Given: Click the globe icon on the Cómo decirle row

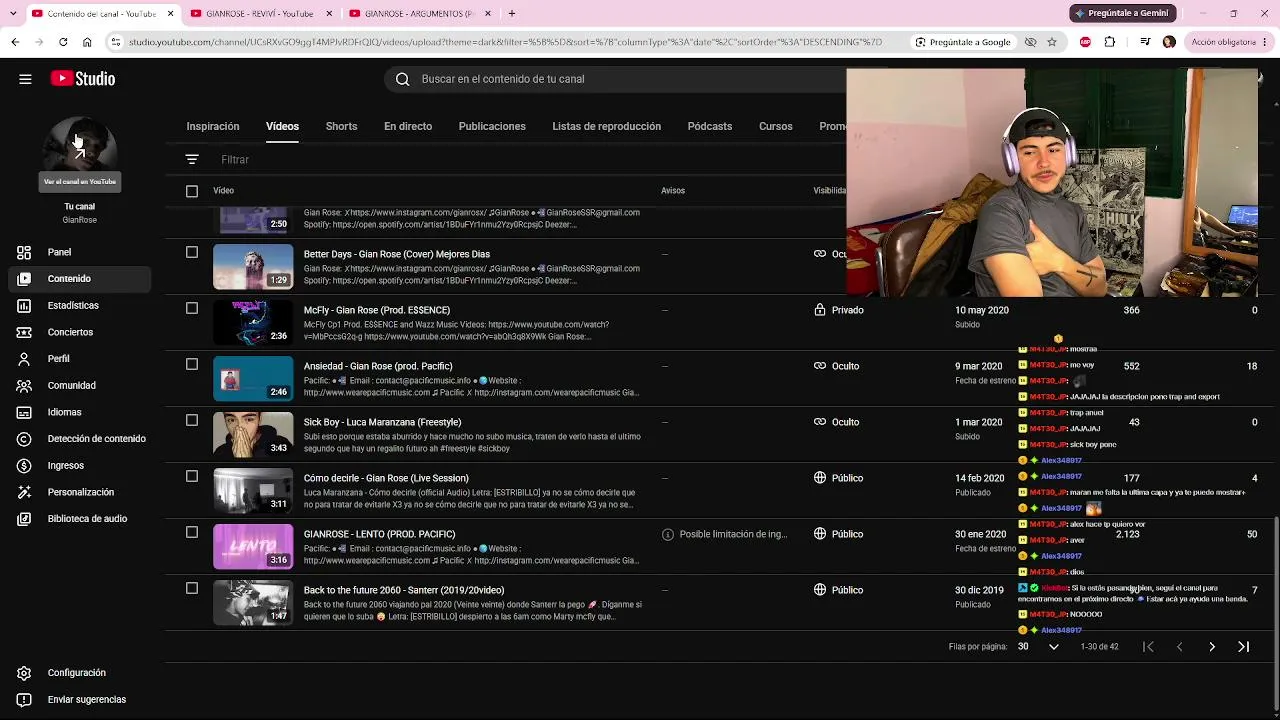Looking at the screenshot, I should point(820,478).
